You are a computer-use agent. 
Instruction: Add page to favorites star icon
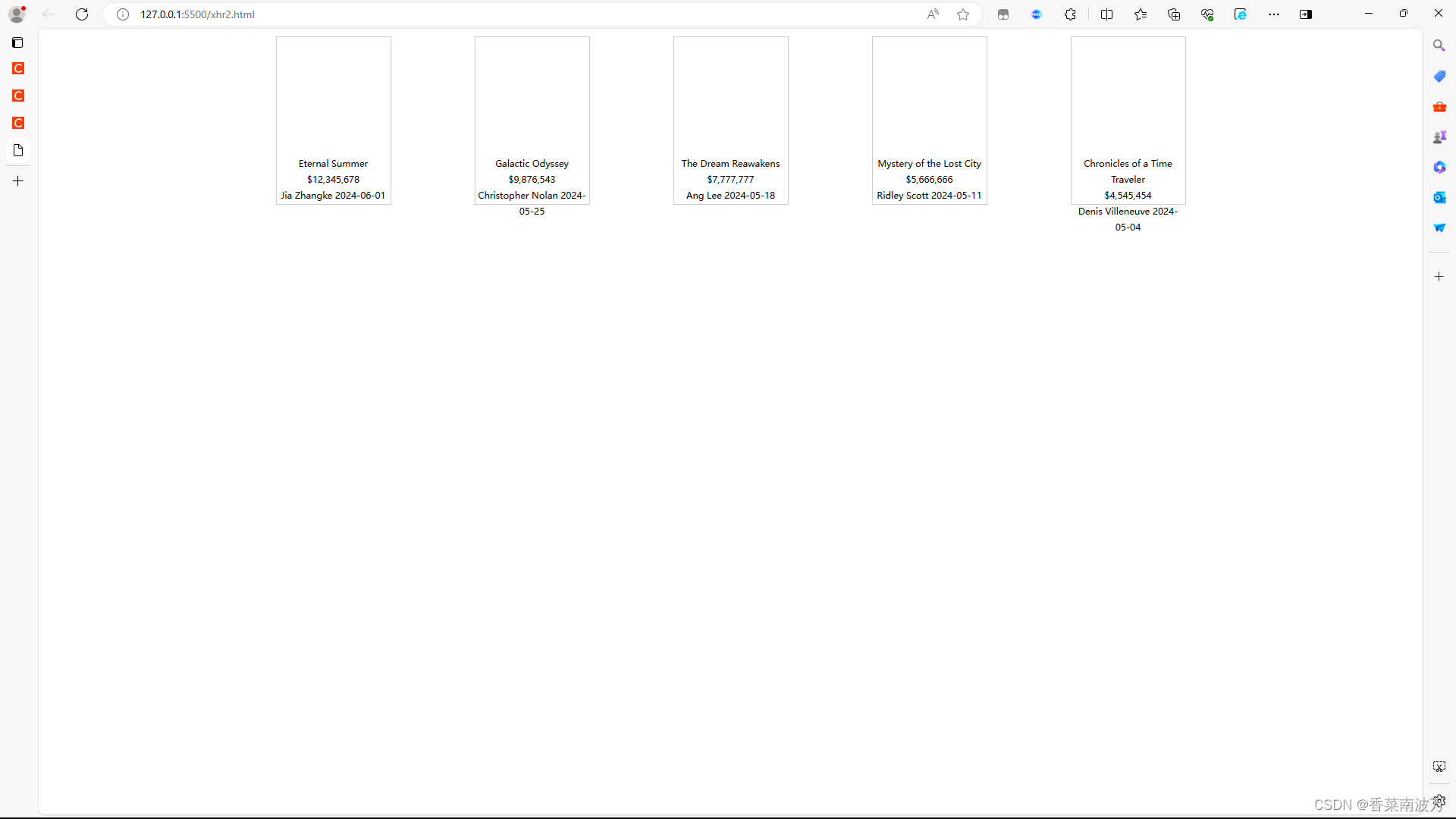(963, 14)
